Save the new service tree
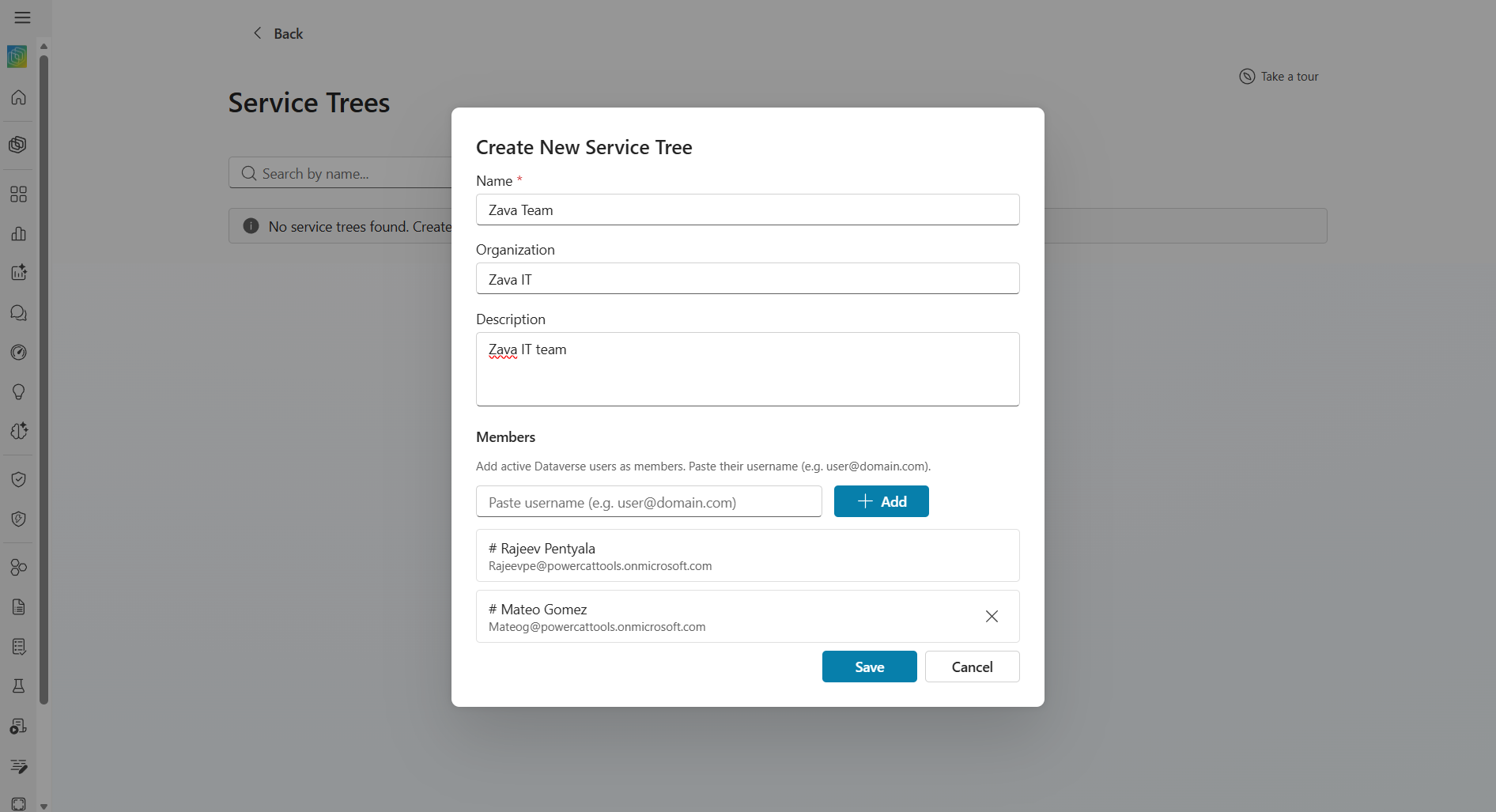The width and height of the screenshot is (1496, 812). pyautogui.click(x=870, y=667)
